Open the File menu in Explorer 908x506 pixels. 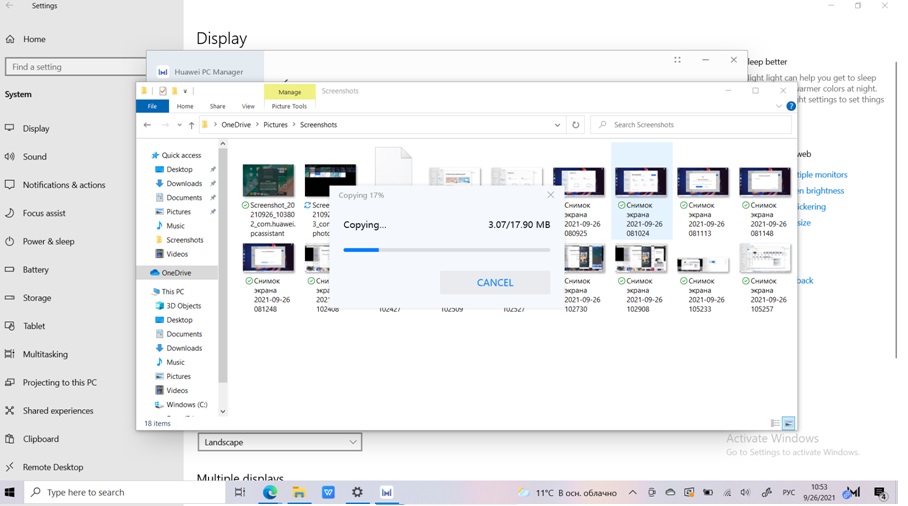tap(152, 106)
